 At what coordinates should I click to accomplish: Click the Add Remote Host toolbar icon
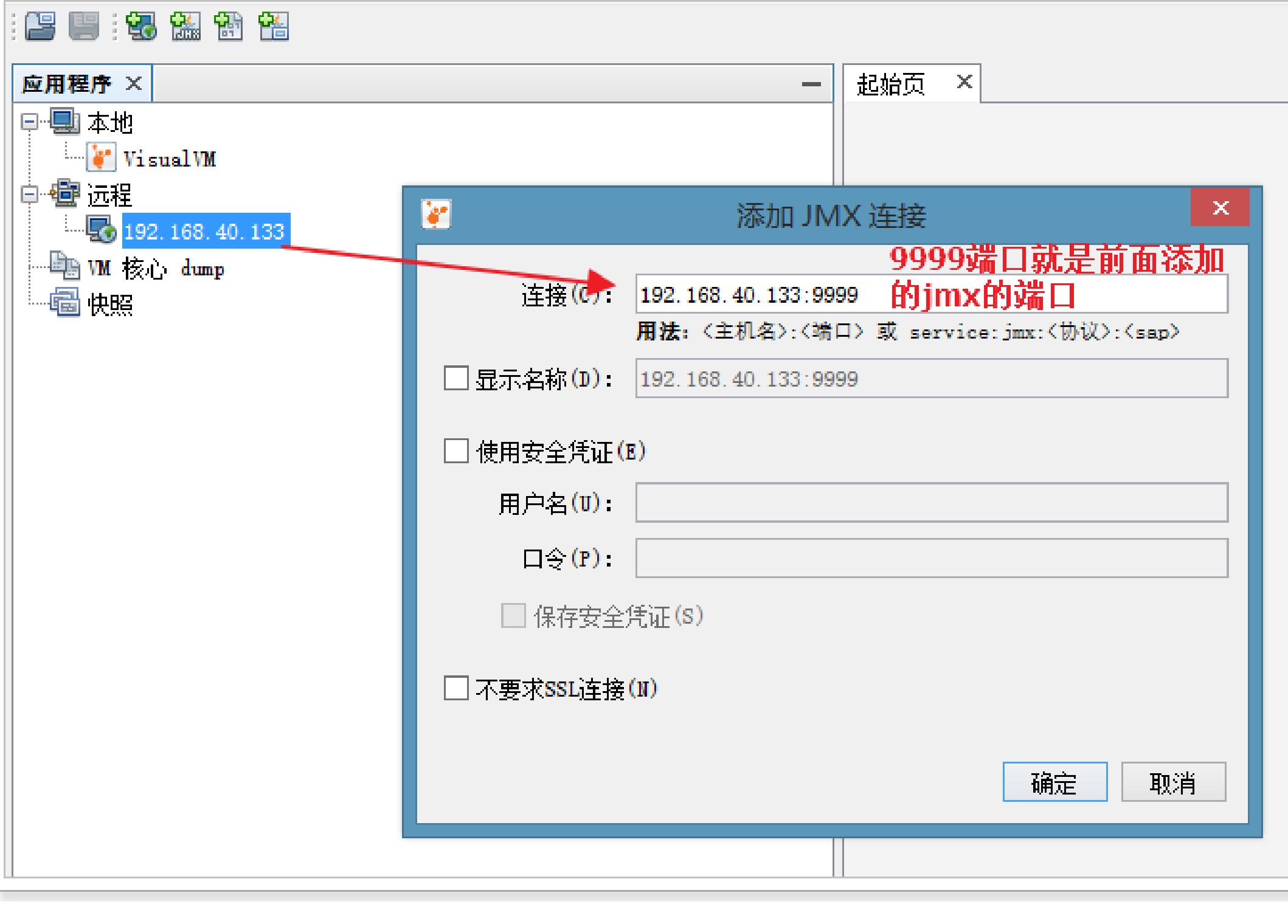pyautogui.click(x=141, y=27)
